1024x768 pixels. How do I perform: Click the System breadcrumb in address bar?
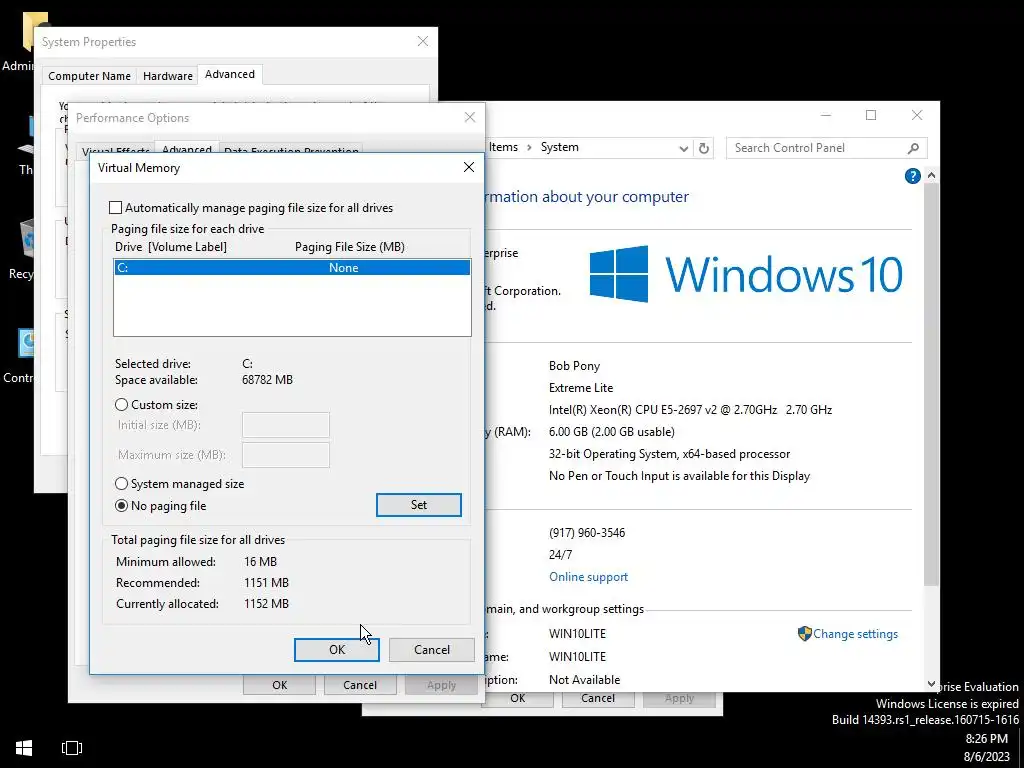(560, 147)
